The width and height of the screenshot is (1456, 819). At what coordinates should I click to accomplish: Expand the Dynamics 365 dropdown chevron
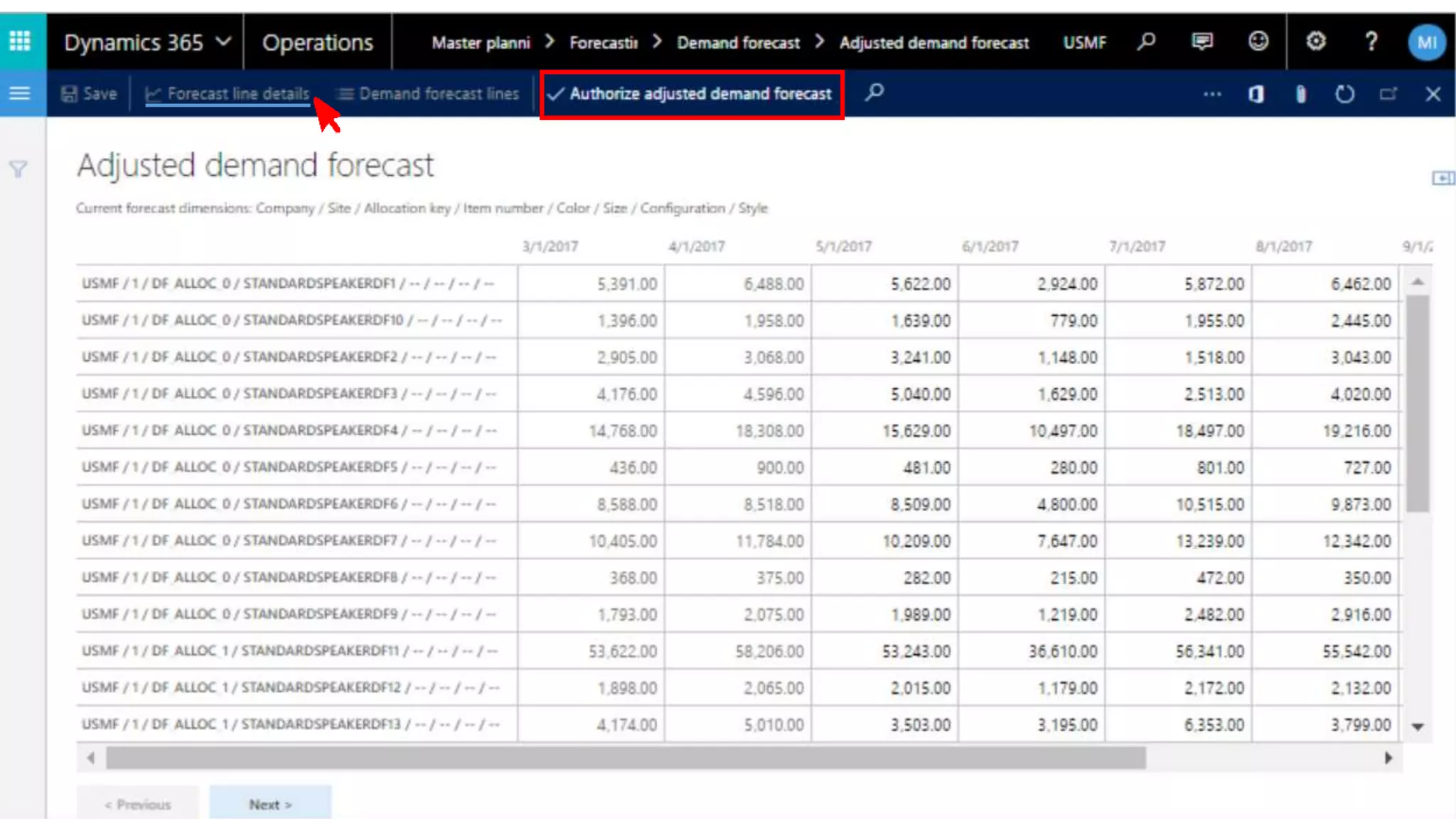pyautogui.click(x=223, y=42)
